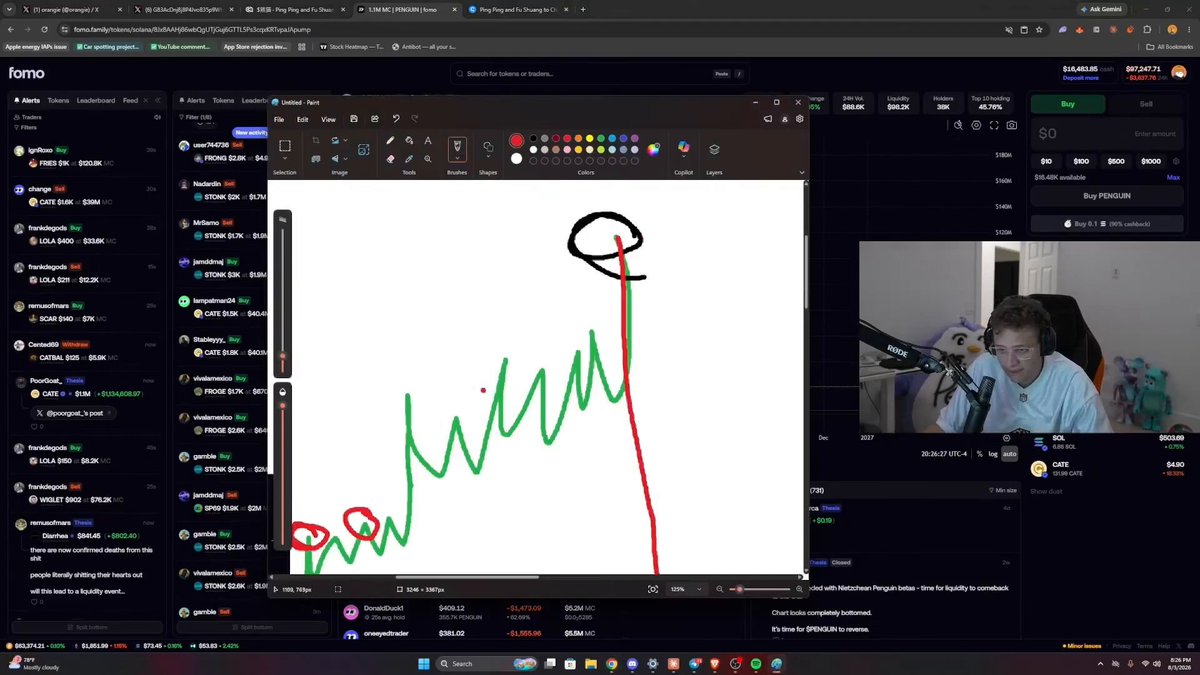Click the Crop icon in Paint's Image group
Viewport: 1200px width, 675px height.
click(x=316, y=141)
